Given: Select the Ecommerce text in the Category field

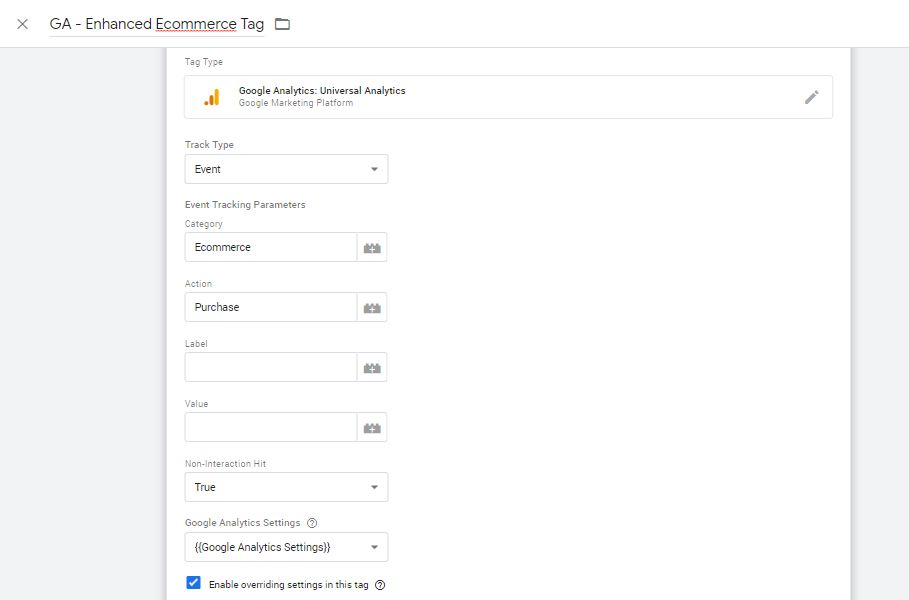Looking at the screenshot, I should point(224,247).
